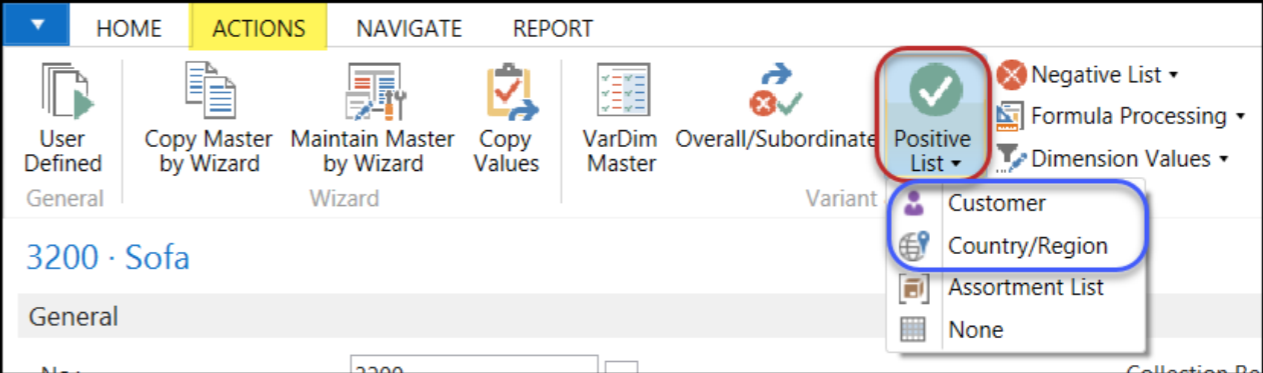1263x373 pixels.
Task: Expand the Negative List dropdown arrow
Action: (x=1173, y=75)
